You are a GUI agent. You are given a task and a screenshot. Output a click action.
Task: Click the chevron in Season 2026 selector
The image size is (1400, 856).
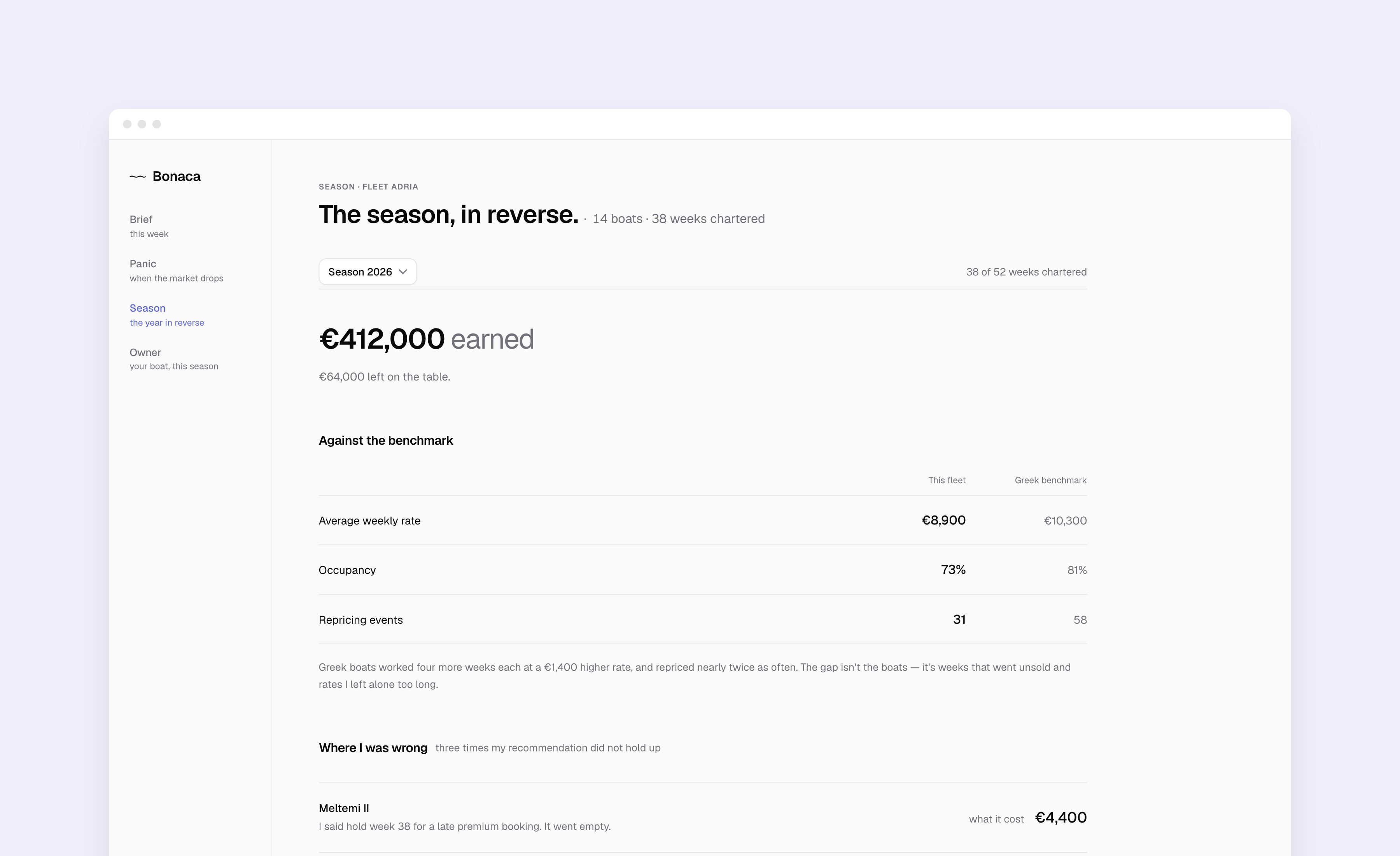click(403, 272)
